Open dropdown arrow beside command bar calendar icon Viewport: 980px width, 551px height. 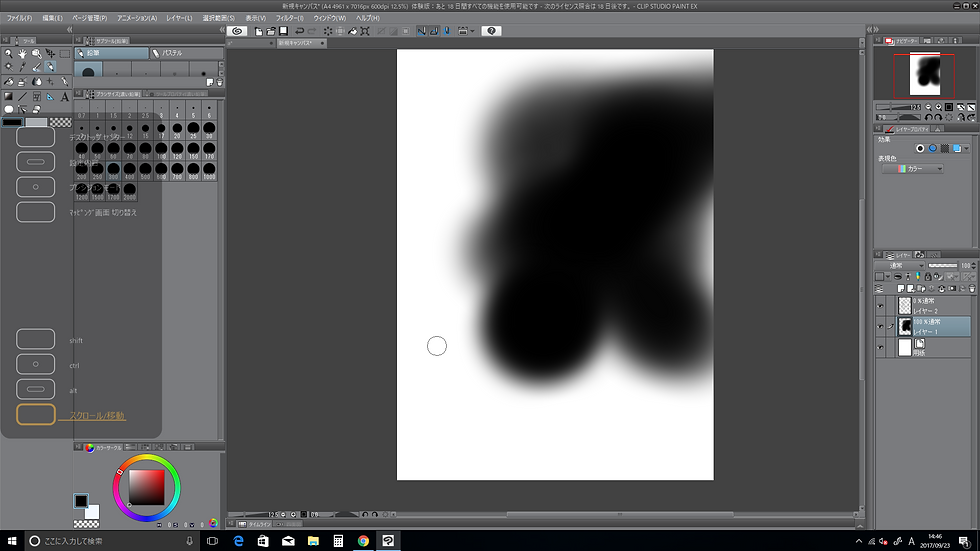[x=472, y=31]
